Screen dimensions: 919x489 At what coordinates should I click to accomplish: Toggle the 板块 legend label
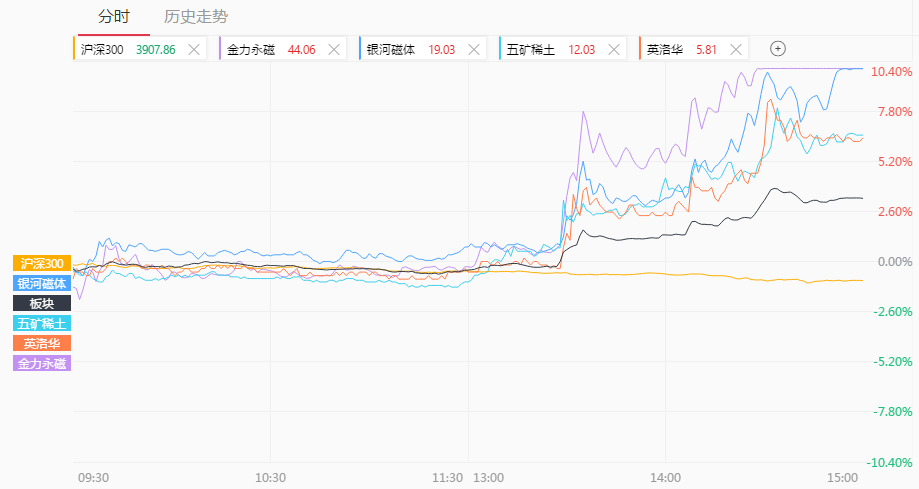(42, 303)
